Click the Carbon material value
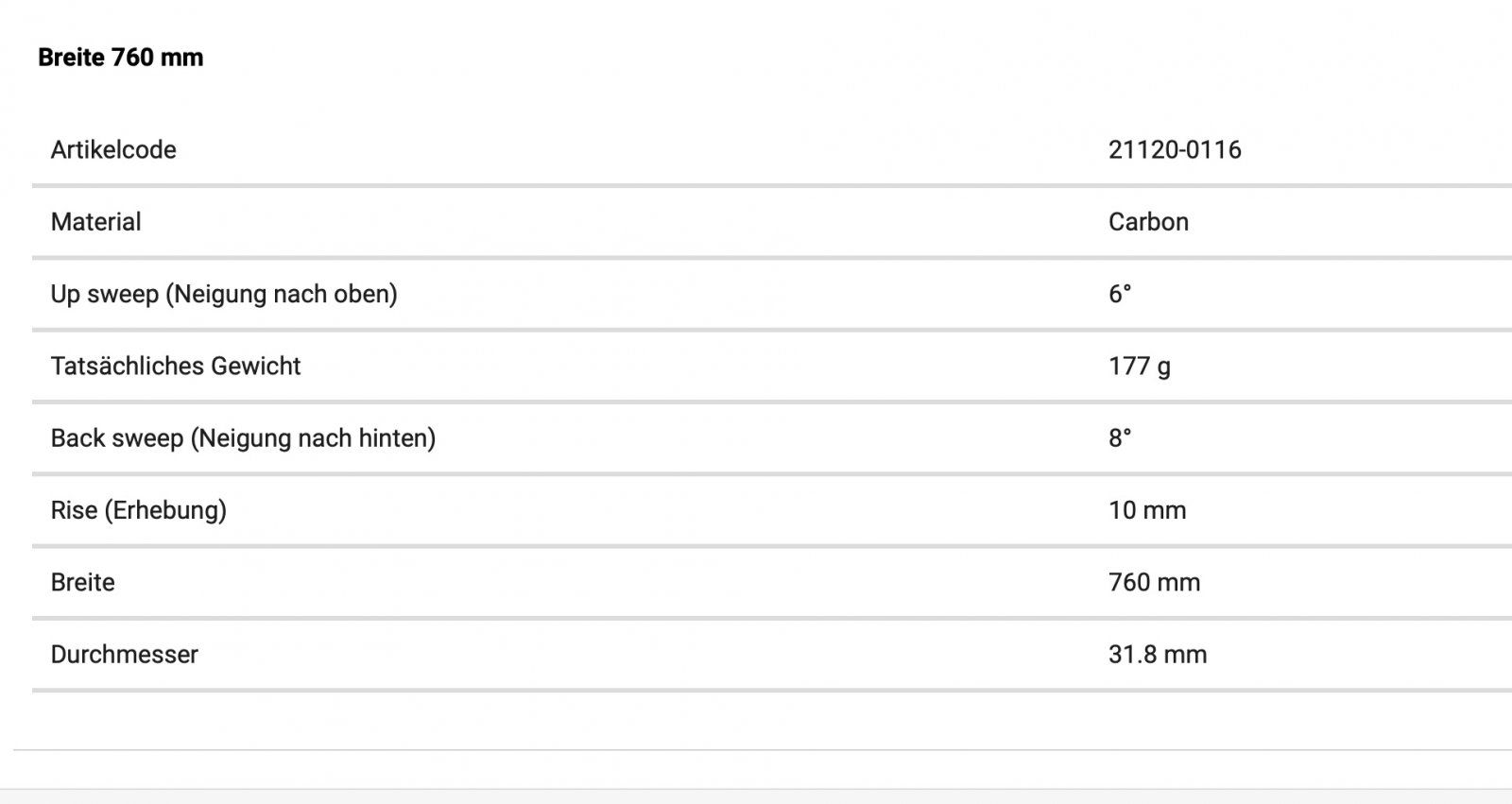Image resolution: width=1512 pixels, height=804 pixels. [1148, 222]
